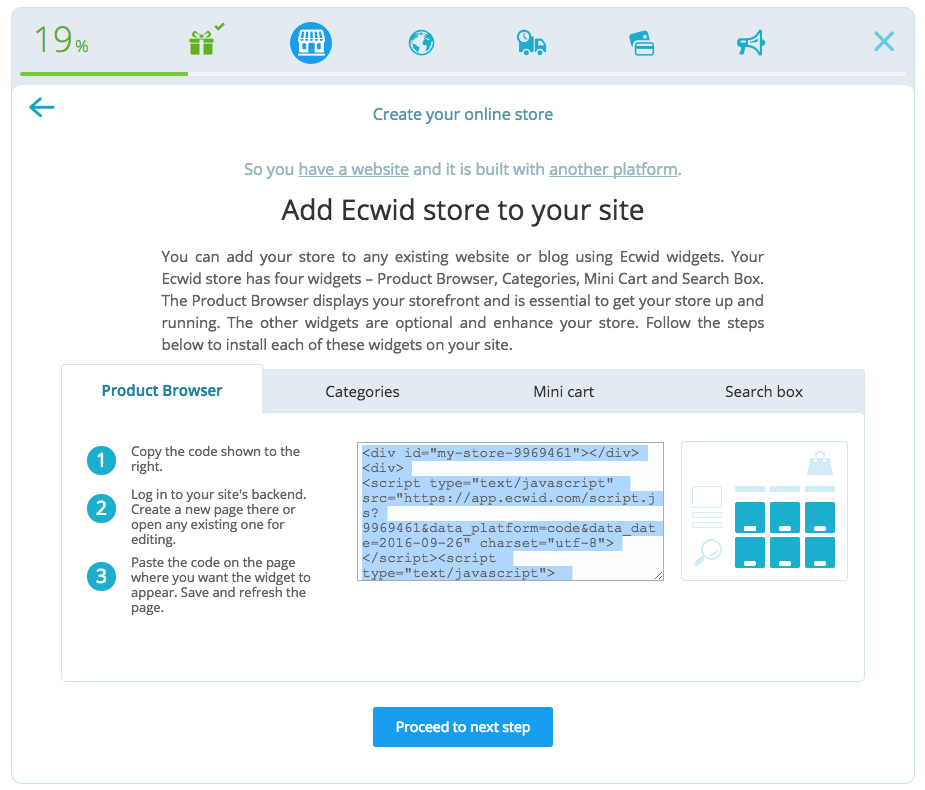This screenshot has width=925, height=790.
Task: Click the product browser preview thumbnail
Action: (x=765, y=511)
